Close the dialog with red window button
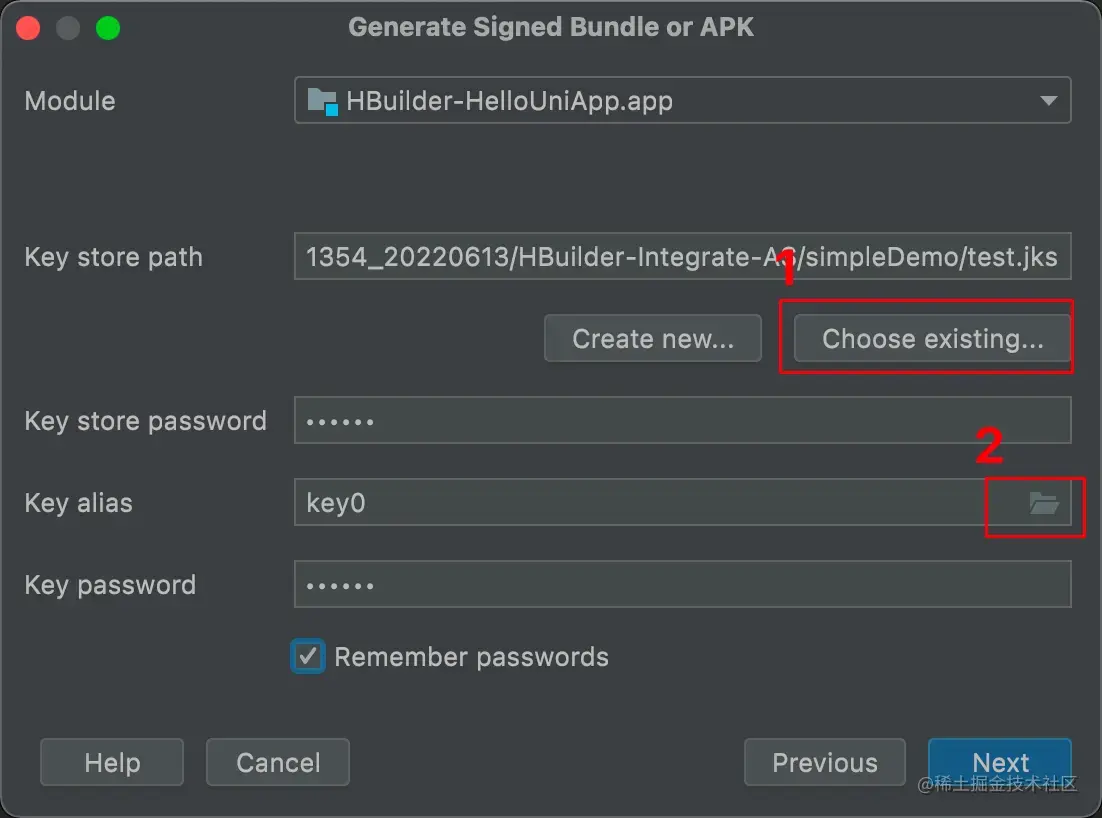Image resolution: width=1102 pixels, height=818 pixels. pos(28,28)
